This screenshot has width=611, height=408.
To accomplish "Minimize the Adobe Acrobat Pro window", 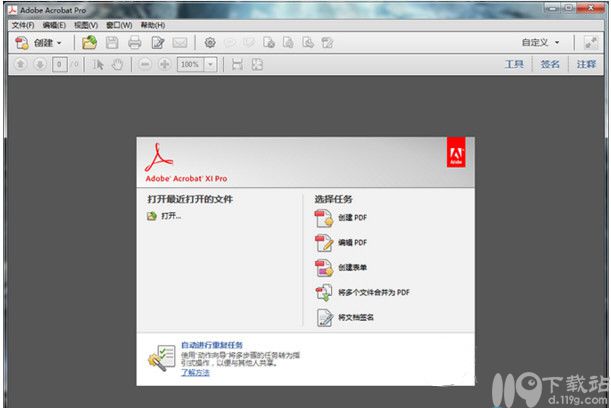I will [x=553, y=7].
